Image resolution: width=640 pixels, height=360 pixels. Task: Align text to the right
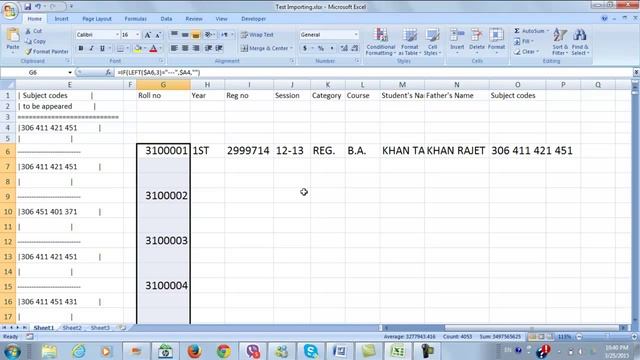[196, 48]
